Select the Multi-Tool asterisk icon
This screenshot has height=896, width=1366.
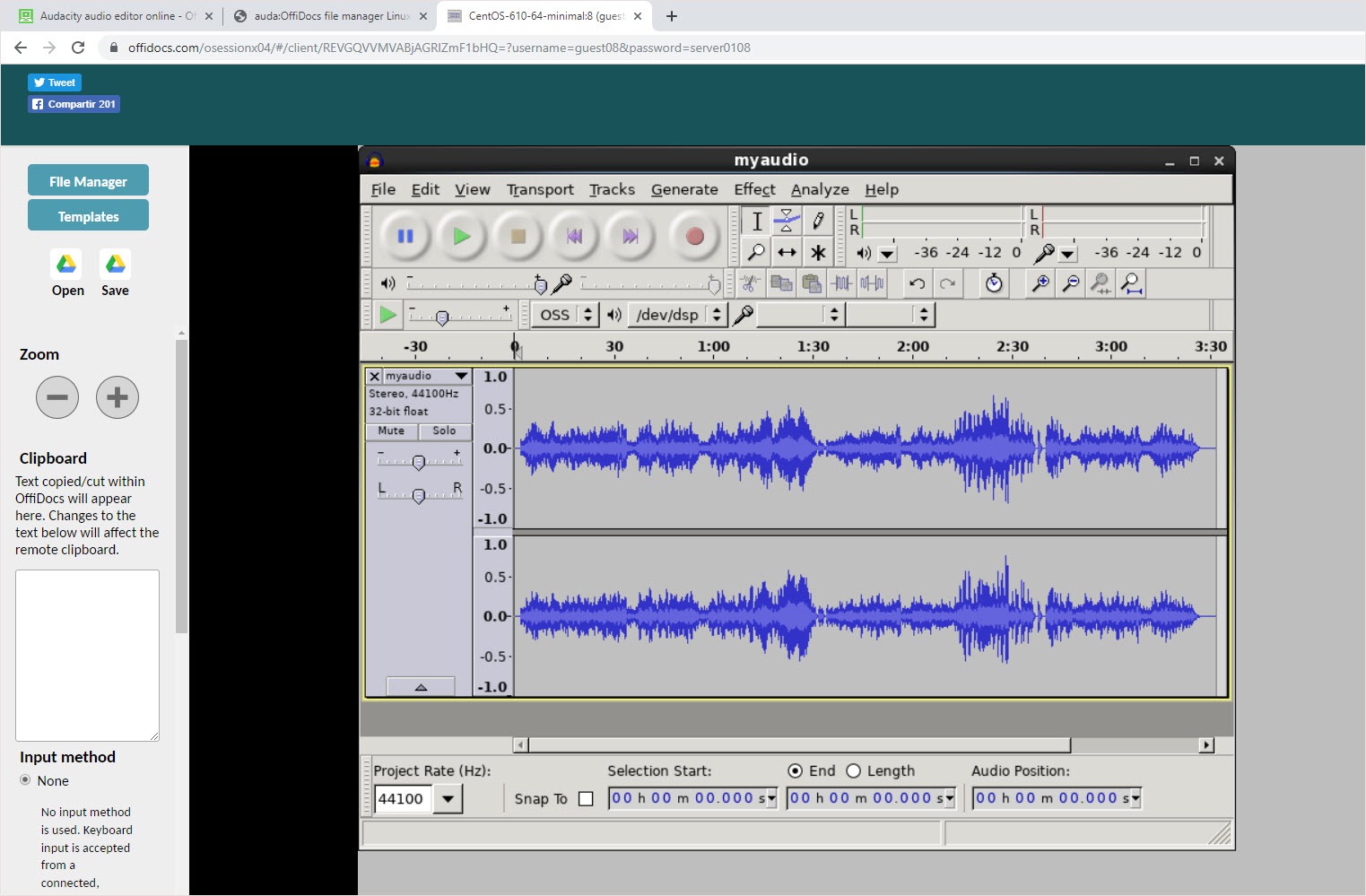[x=817, y=252]
